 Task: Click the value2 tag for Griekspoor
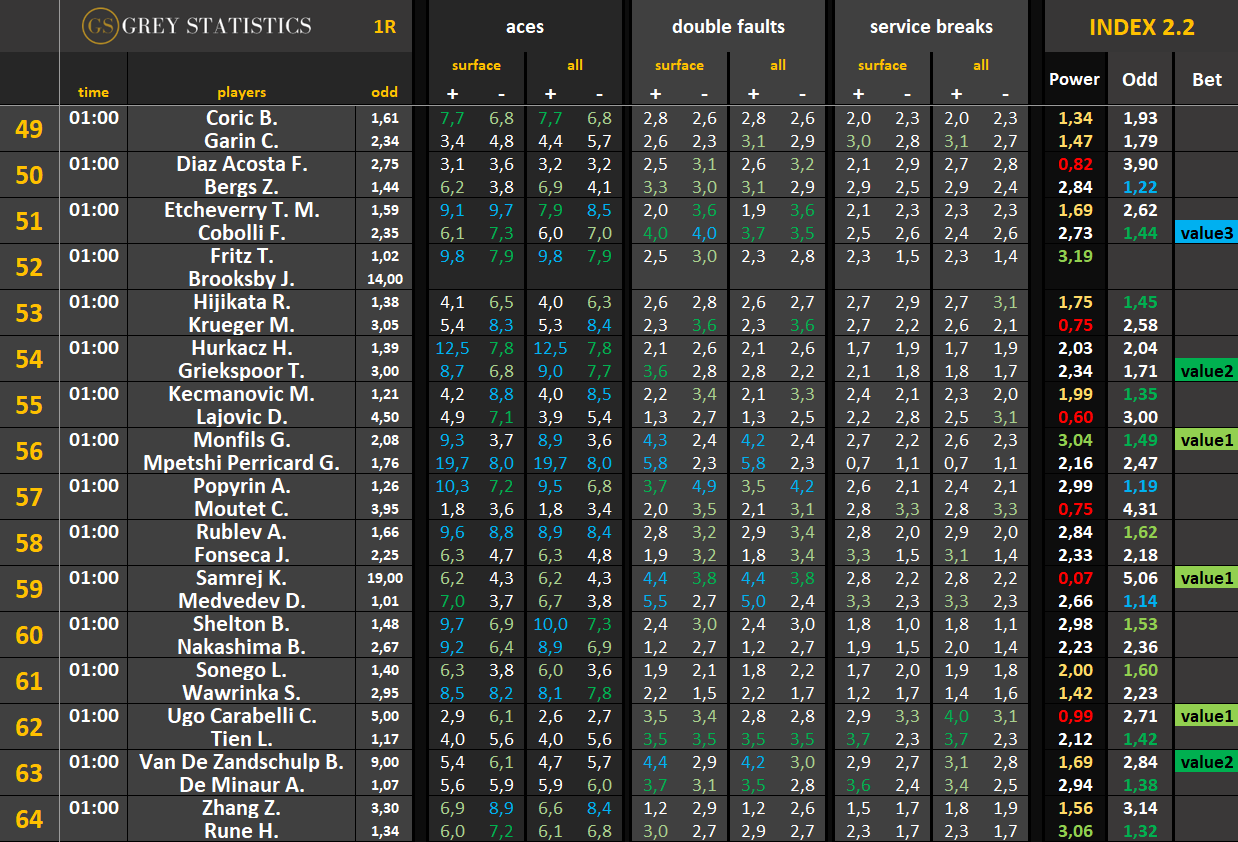pos(1206,371)
